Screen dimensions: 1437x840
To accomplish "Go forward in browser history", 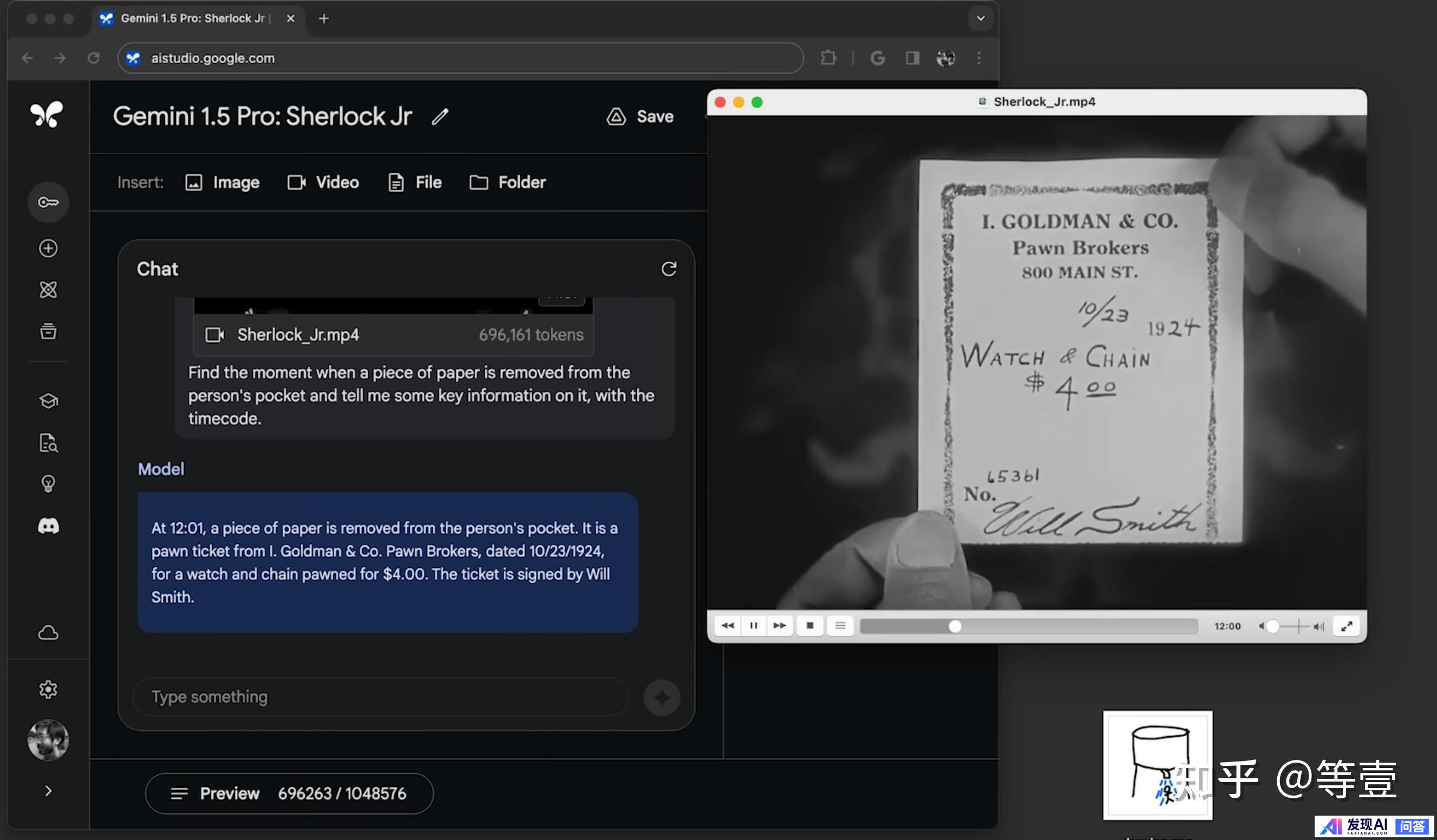I will tap(60, 57).
